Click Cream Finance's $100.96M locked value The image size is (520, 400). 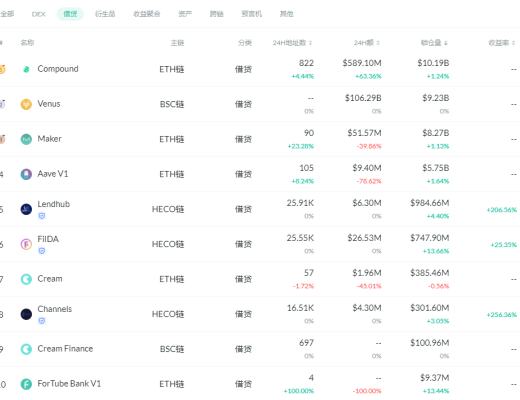click(x=430, y=343)
